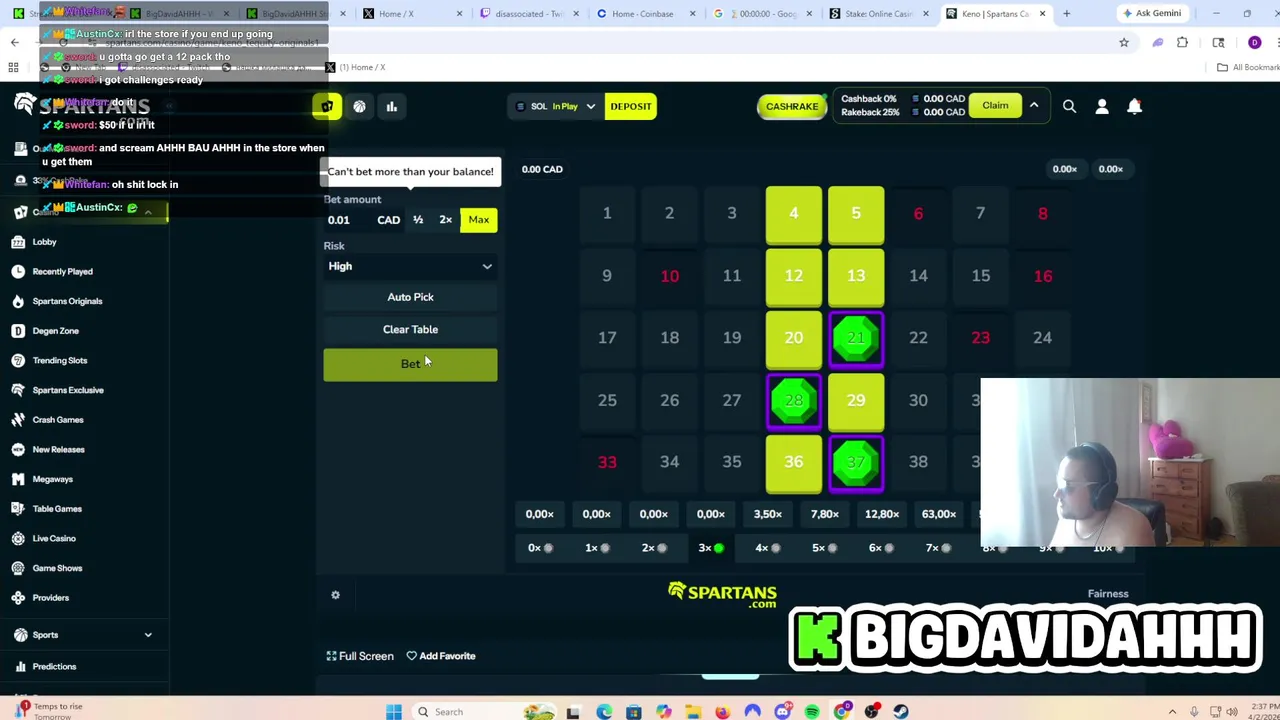Open game settings gear icon
This screenshot has height=720, width=1280.
click(x=335, y=595)
